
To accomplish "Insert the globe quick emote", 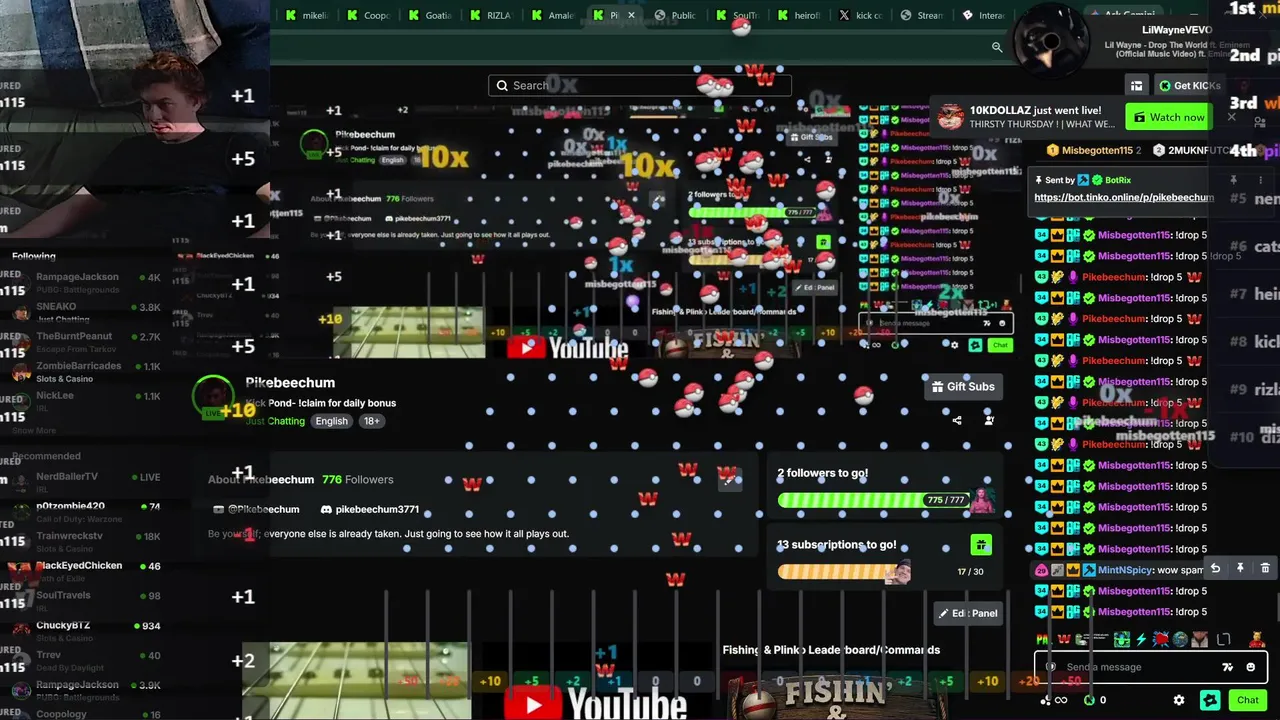I will point(1181,639).
